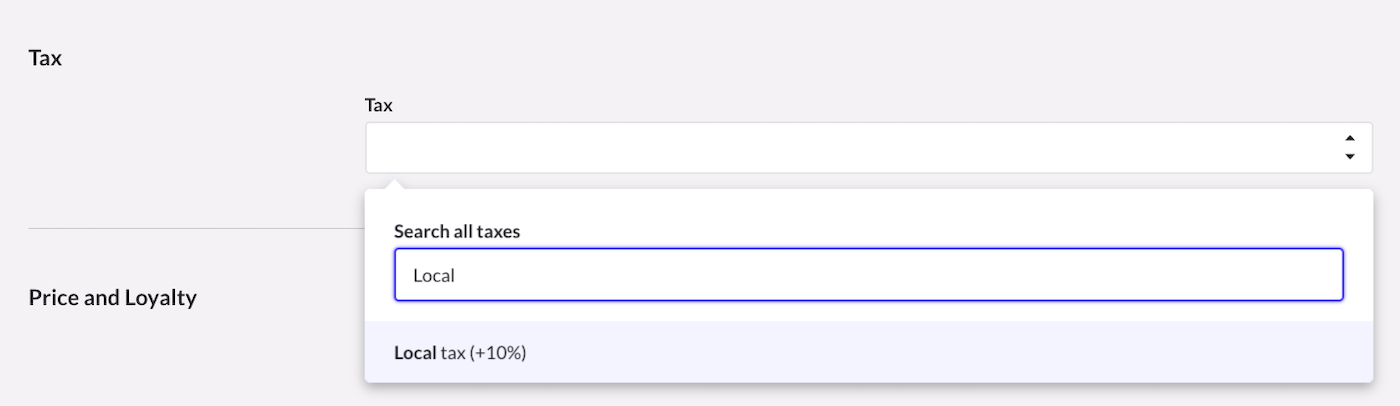Image resolution: width=1400 pixels, height=406 pixels.
Task: Click the upward arrow in Tax selector
Action: 1349,138
